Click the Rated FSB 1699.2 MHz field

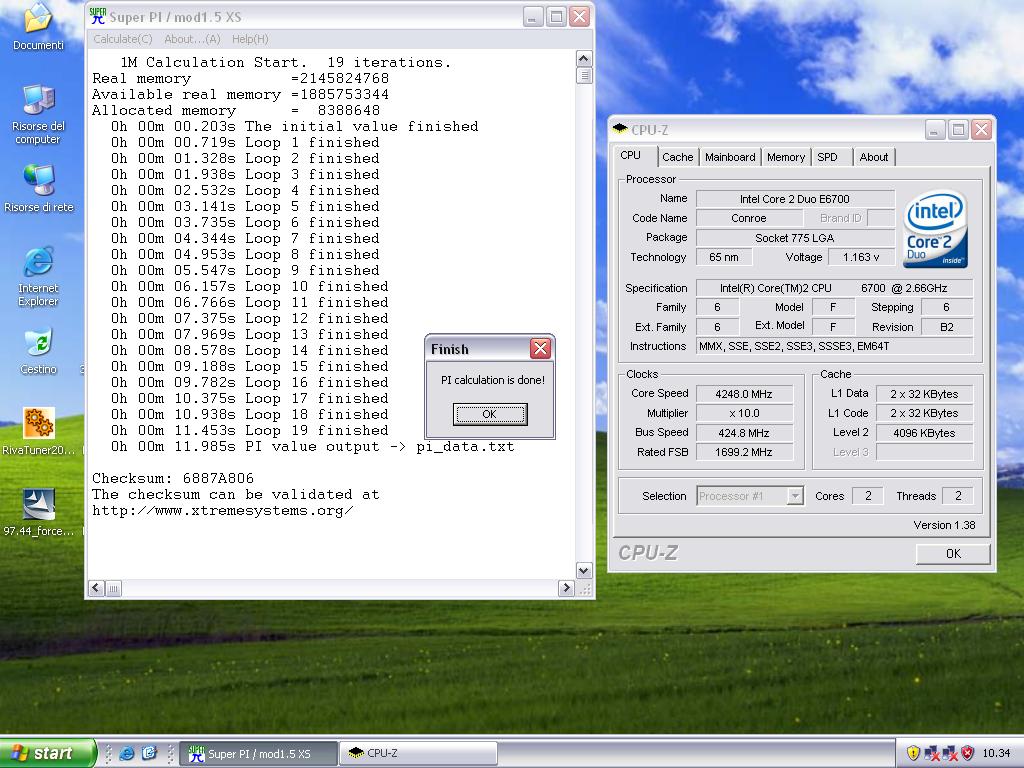pyautogui.click(x=744, y=451)
